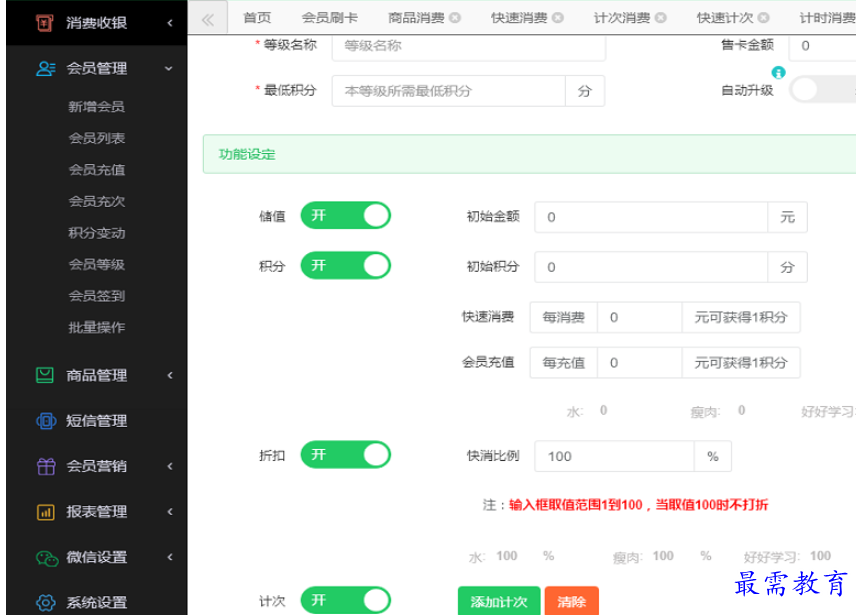This screenshot has width=856, height=615.
Task: Collapse the 会员管理 submenu chevron
Action: (169, 68)
